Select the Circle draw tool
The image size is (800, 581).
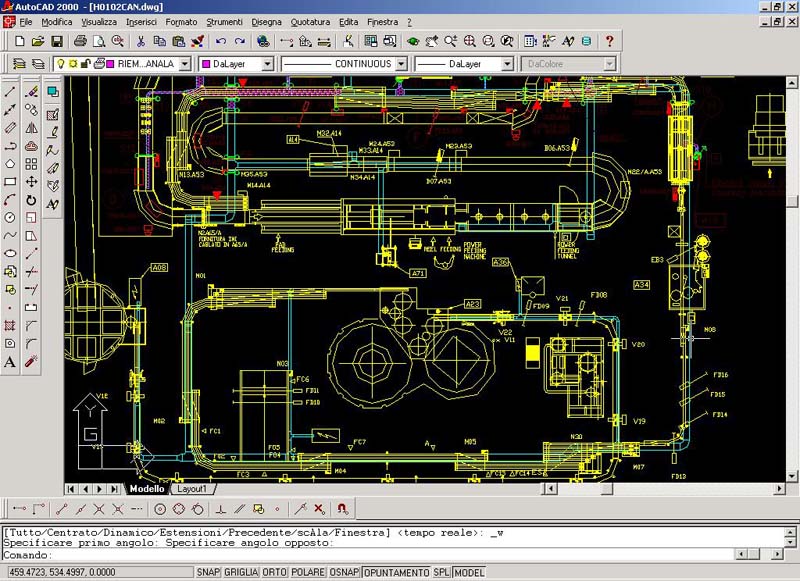point(10,217)
